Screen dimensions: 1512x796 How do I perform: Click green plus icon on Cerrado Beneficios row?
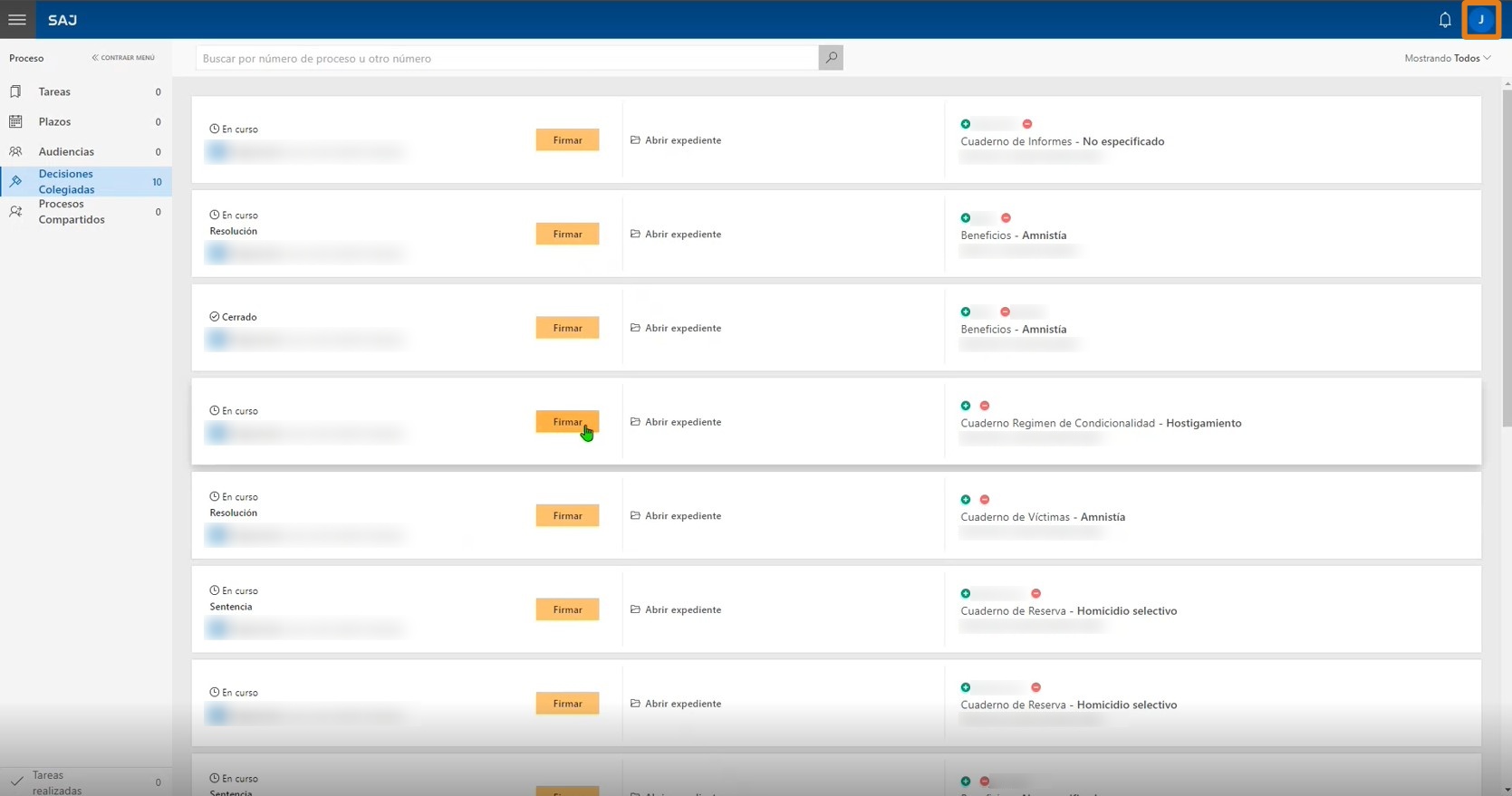coord(966,312)
